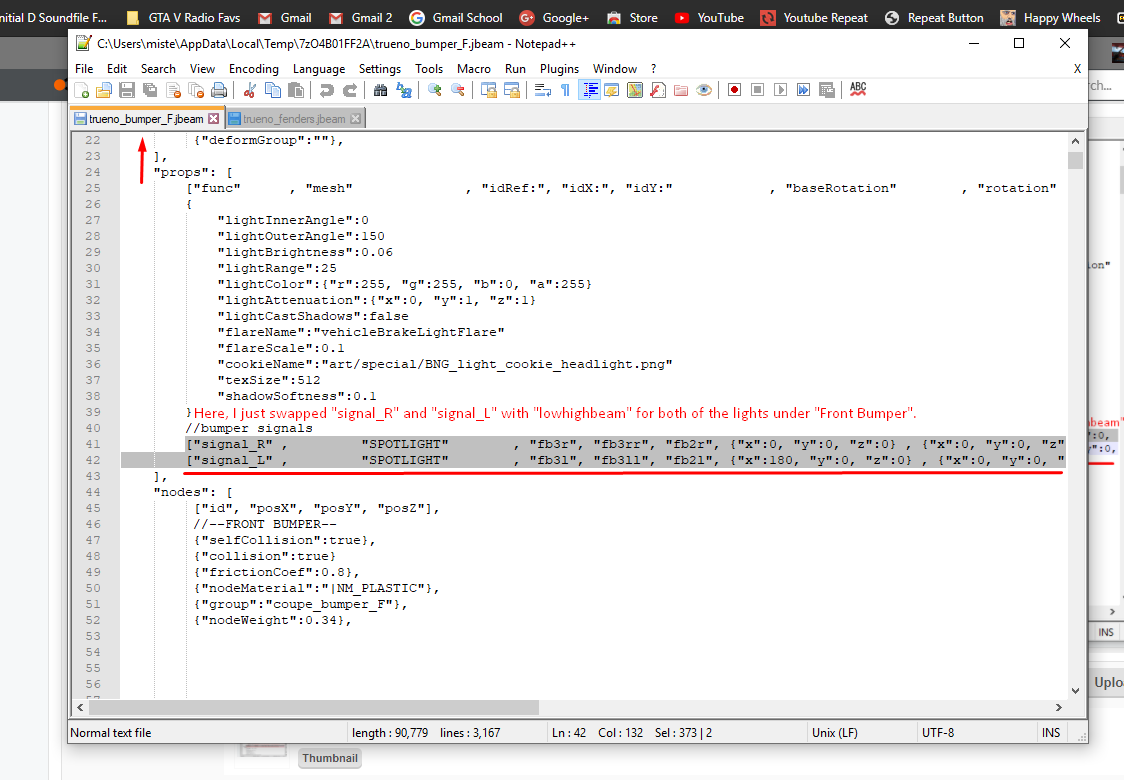The height and width of the screenshot is (780, 1124).
Task: Toggle the Show Indent Guide icon
Action: (589, 90)
